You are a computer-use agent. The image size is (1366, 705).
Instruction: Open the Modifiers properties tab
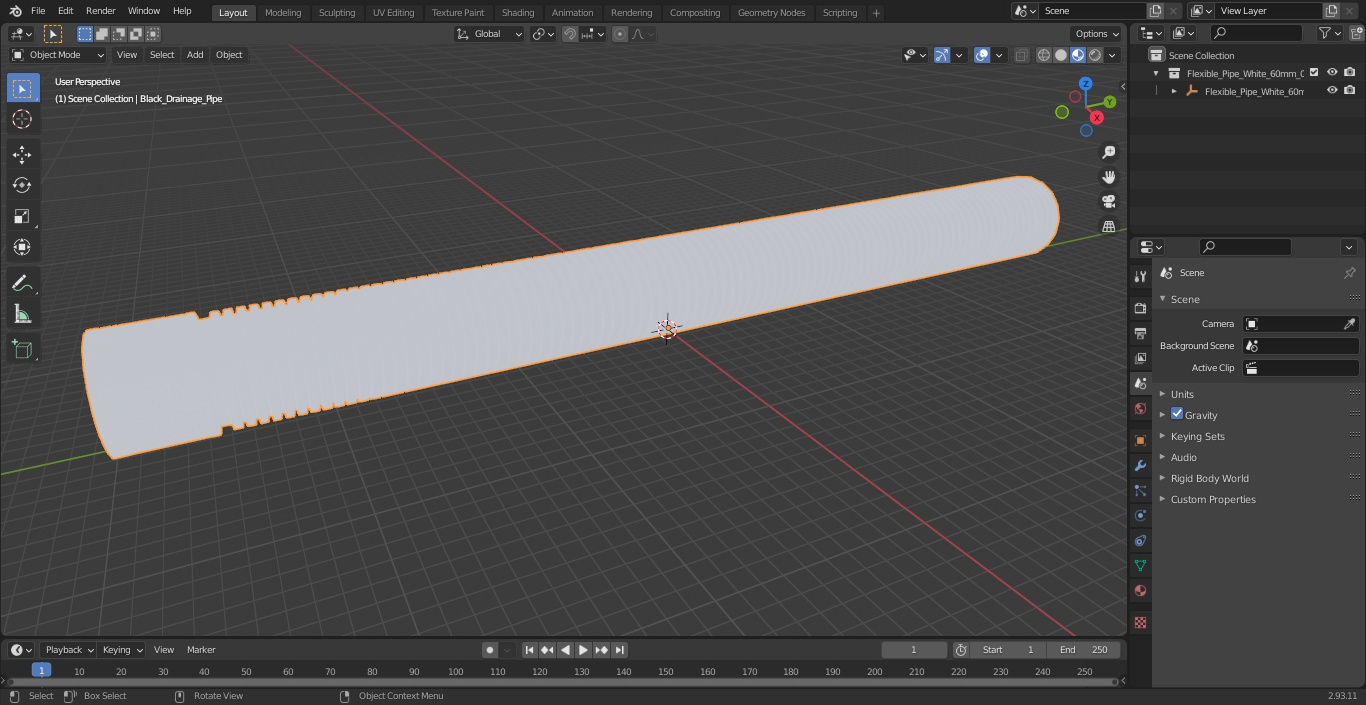tap(1140, 465)
